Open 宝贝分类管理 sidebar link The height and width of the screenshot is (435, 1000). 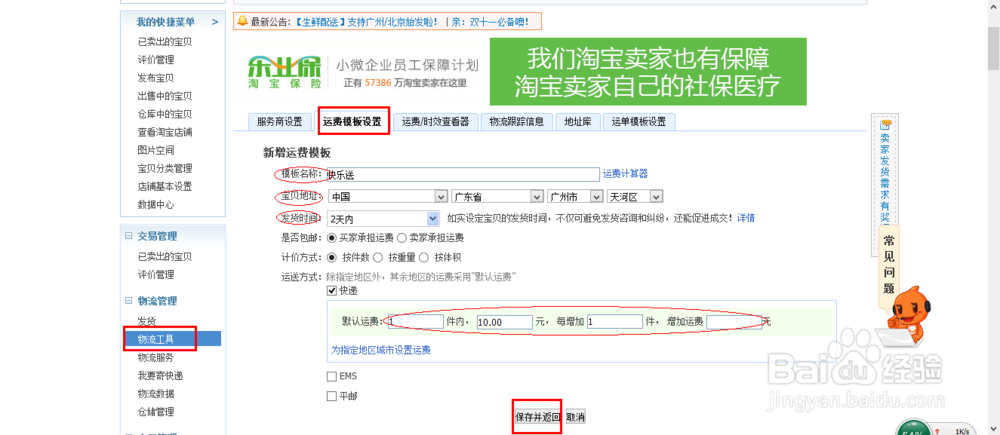(165, 168)
